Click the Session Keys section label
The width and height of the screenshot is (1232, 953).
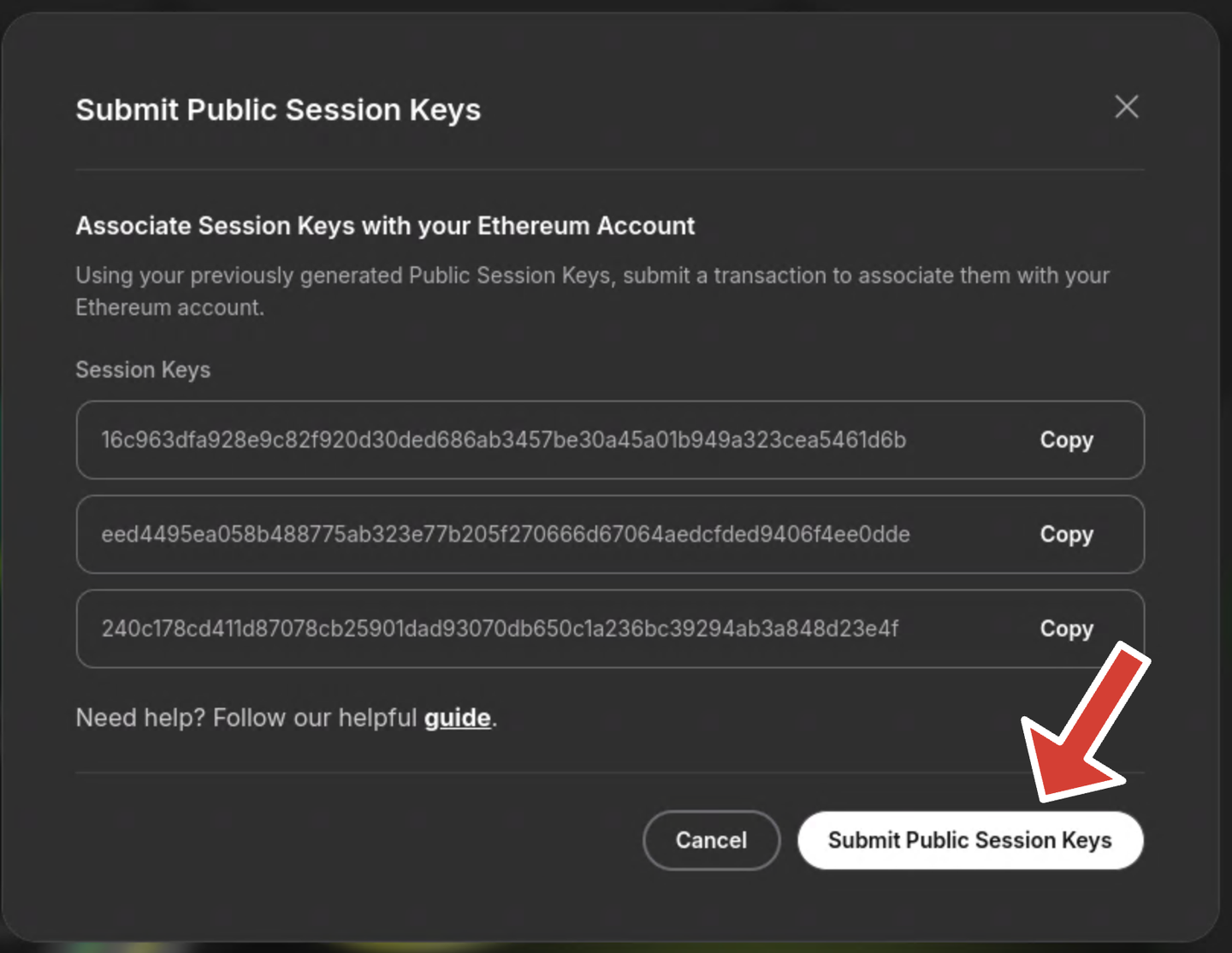tap(143, 370)
